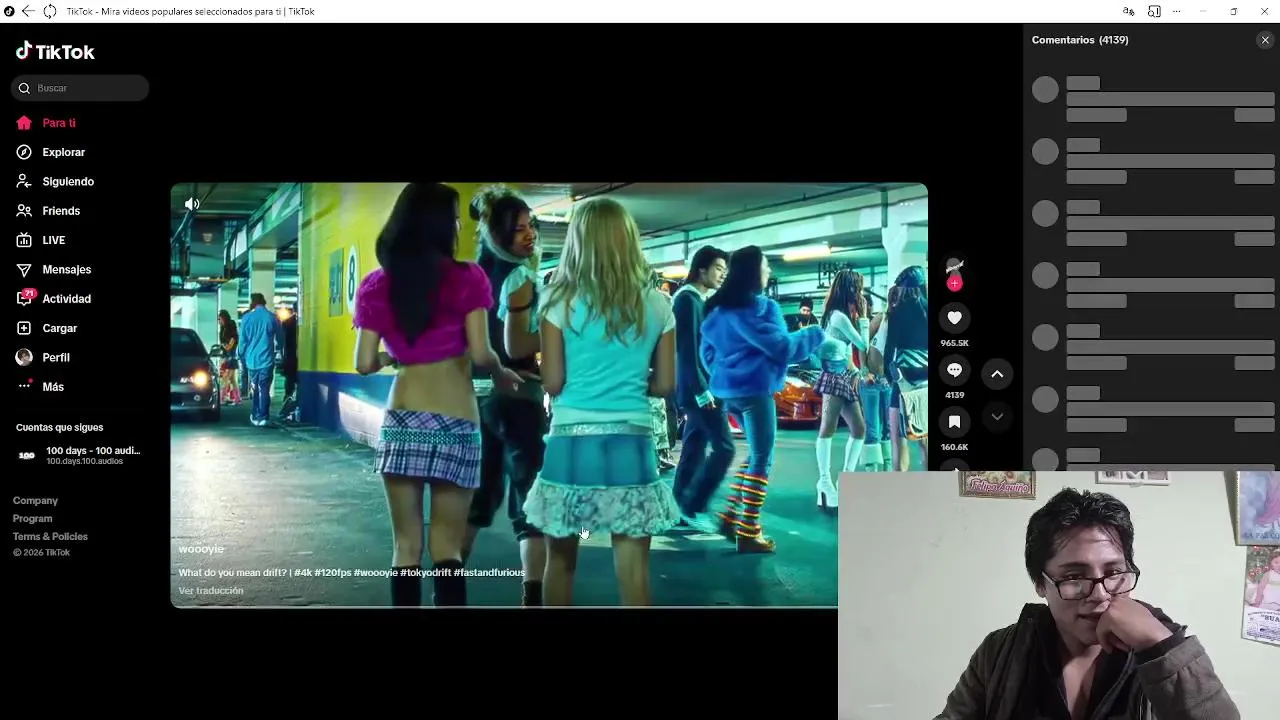Click the 160.6K saves count
The image size is (1280, 720).
coord(954,447)
